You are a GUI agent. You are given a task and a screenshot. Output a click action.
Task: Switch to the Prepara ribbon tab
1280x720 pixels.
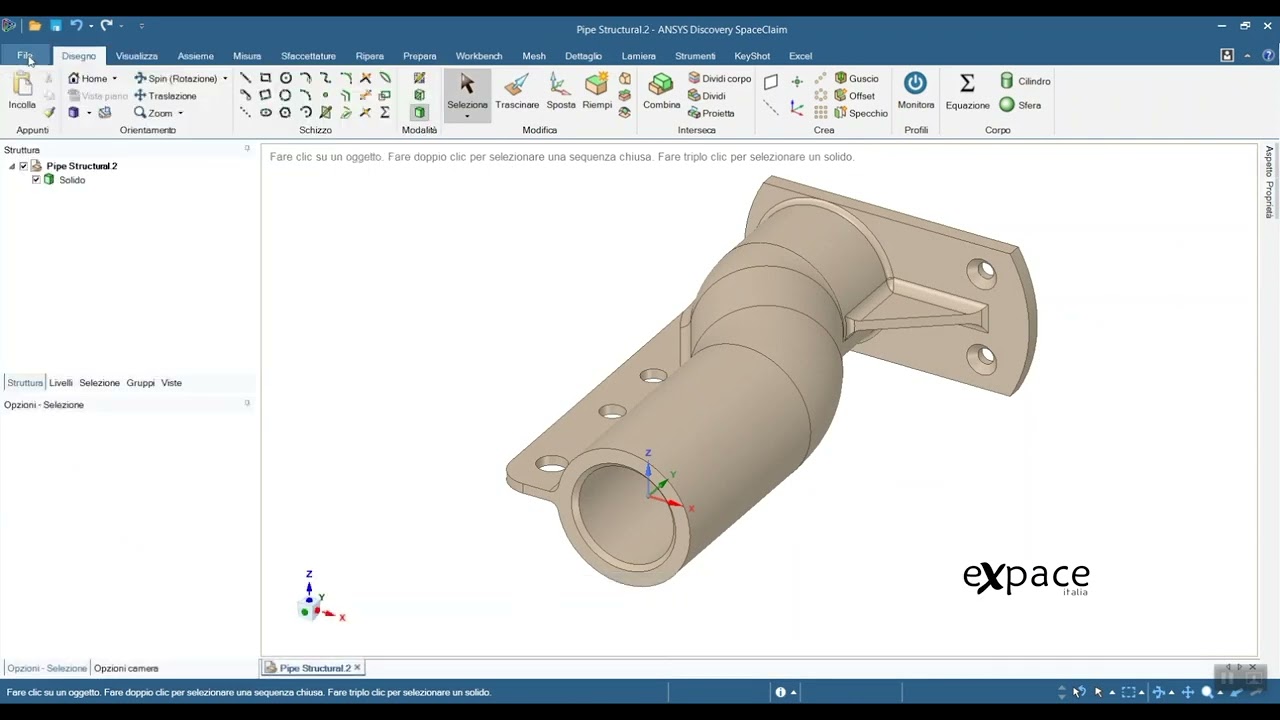420,56
